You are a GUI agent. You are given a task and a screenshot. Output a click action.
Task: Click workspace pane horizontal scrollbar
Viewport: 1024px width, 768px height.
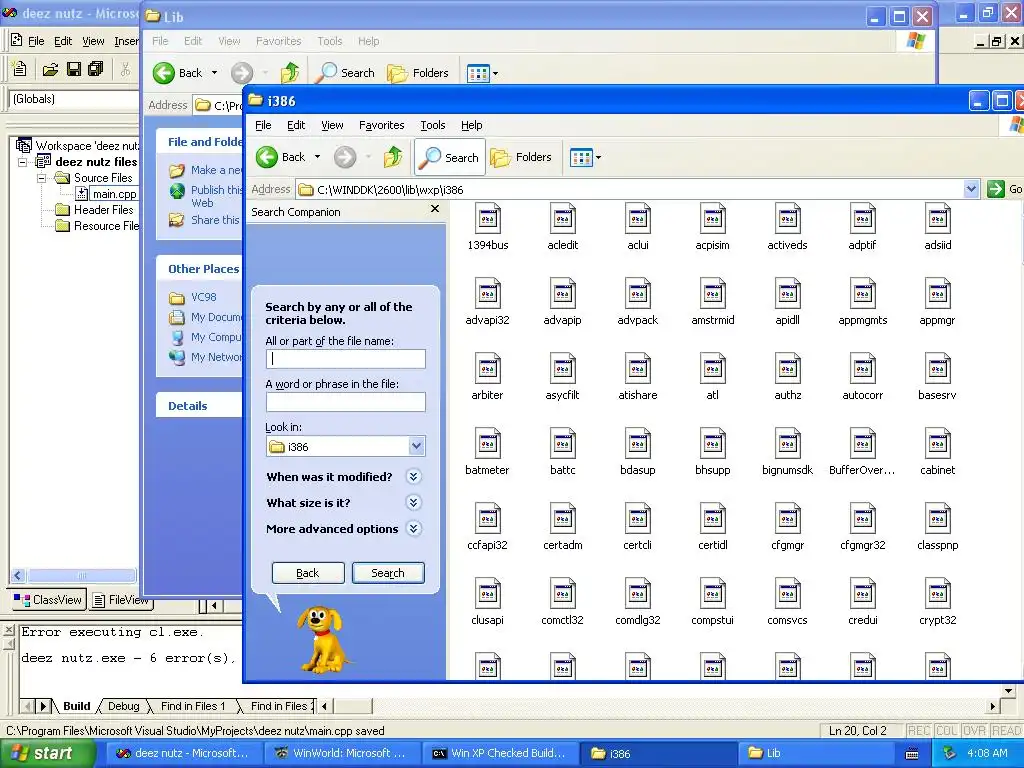[x=82, y=575]
